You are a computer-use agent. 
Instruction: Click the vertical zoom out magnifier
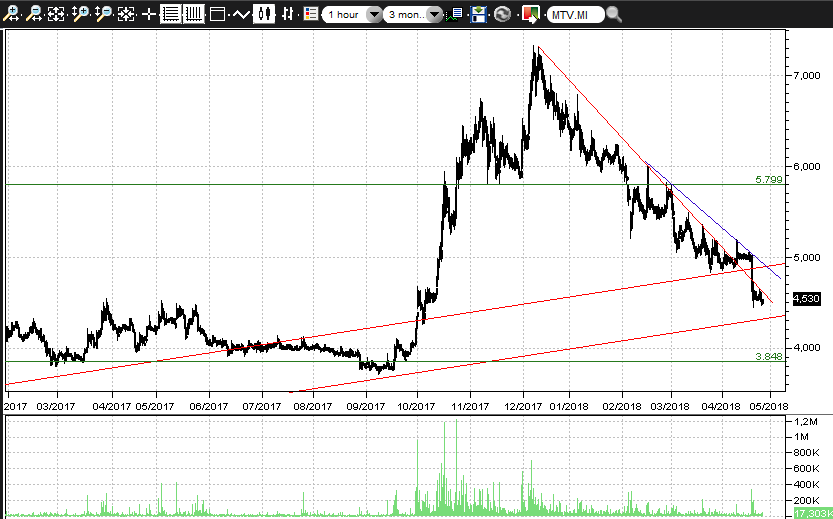(103, 14)
